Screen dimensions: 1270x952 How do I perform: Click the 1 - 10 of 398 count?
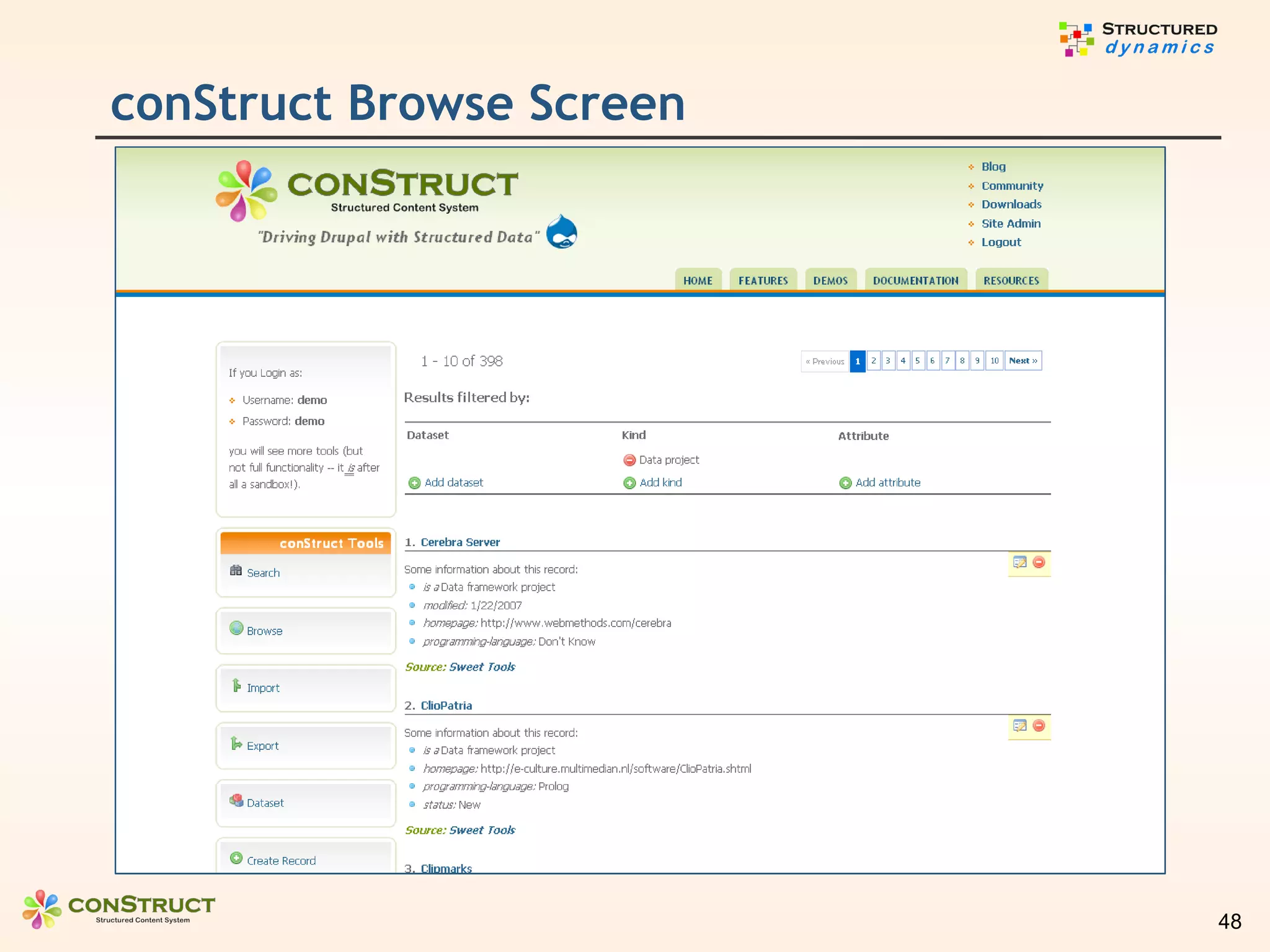[462, 361]
